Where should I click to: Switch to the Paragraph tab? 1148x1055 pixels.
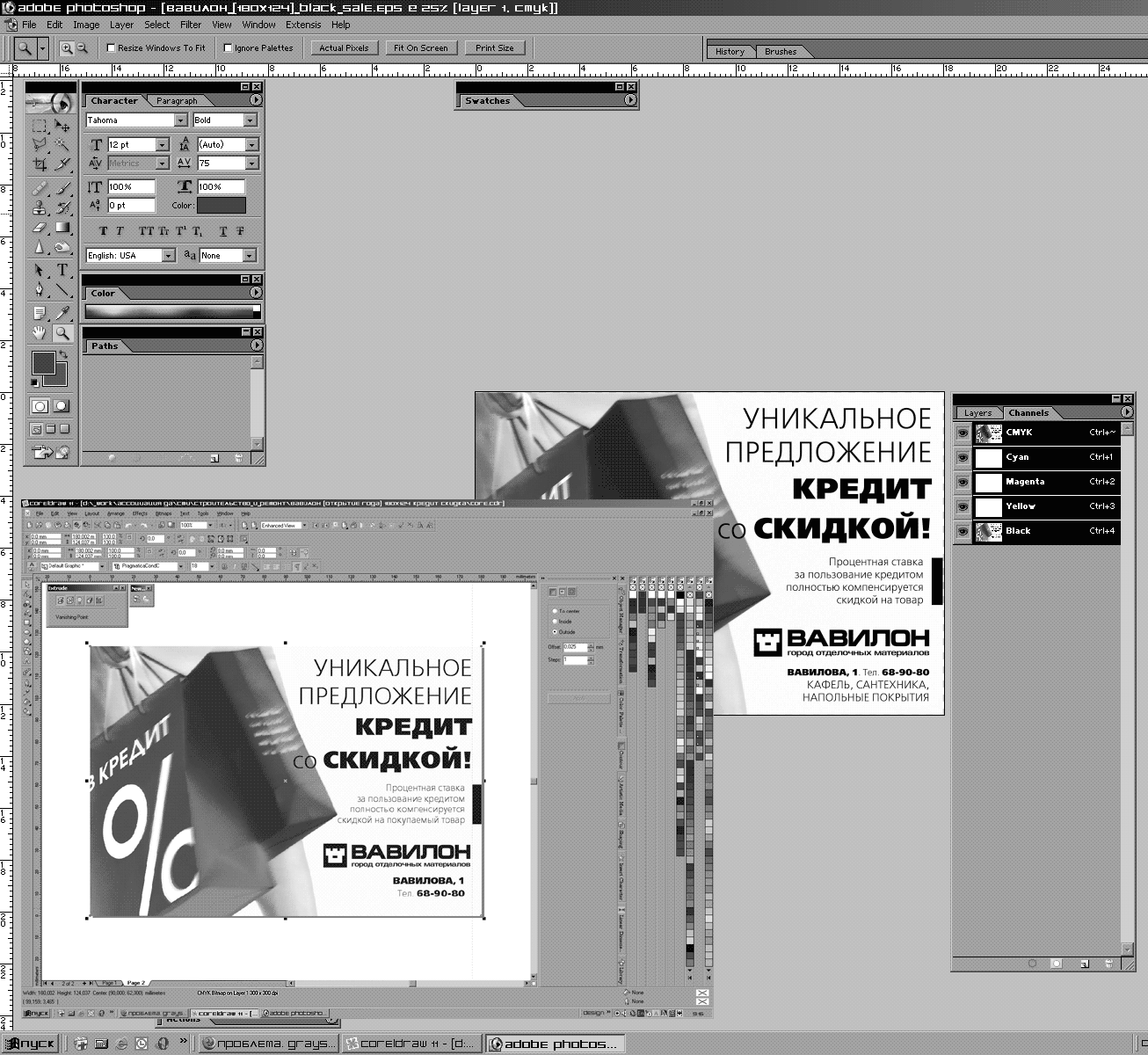(x=177, y=101)
